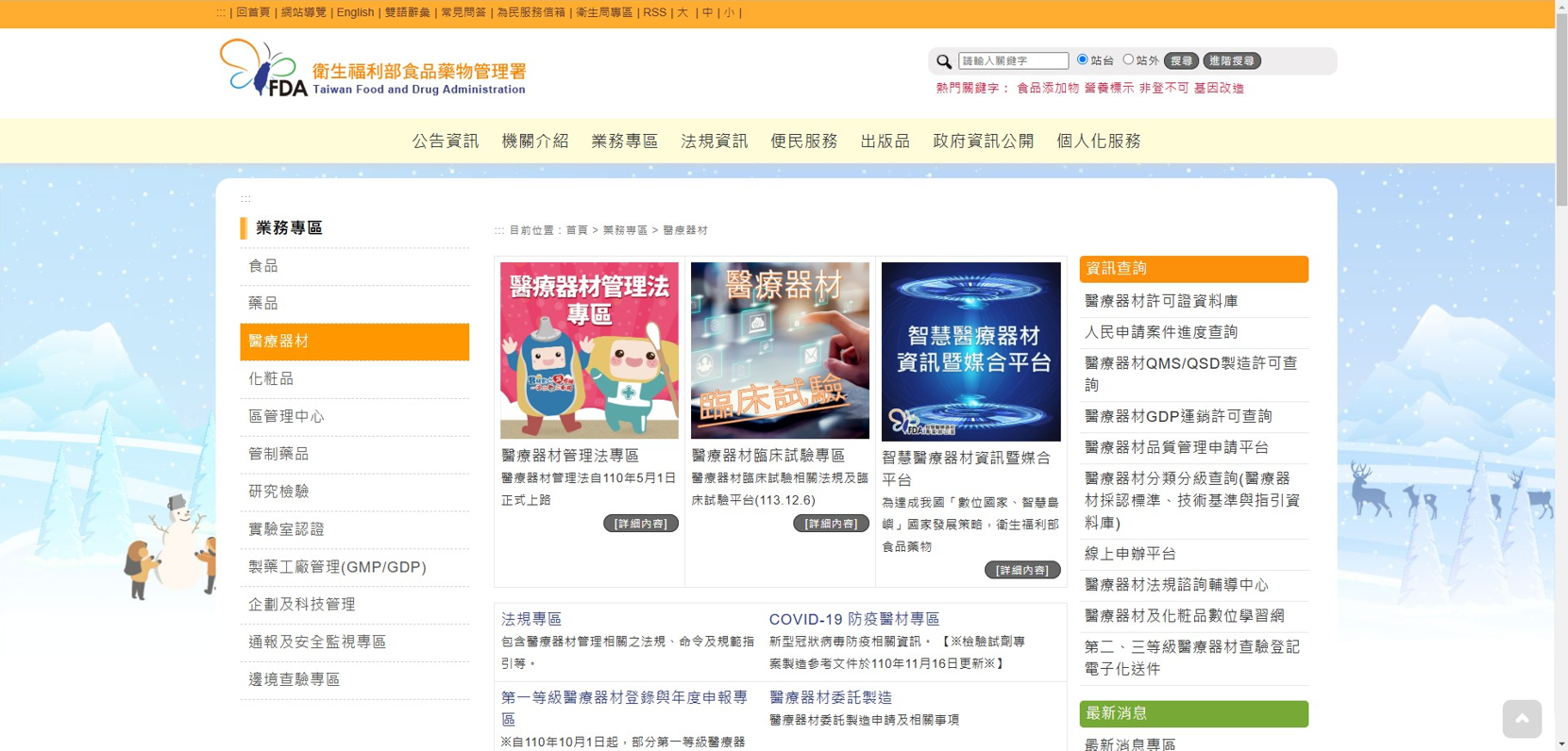Open the 法規專區 link
Screen dimensions: 1568x751
coord(531,619)
